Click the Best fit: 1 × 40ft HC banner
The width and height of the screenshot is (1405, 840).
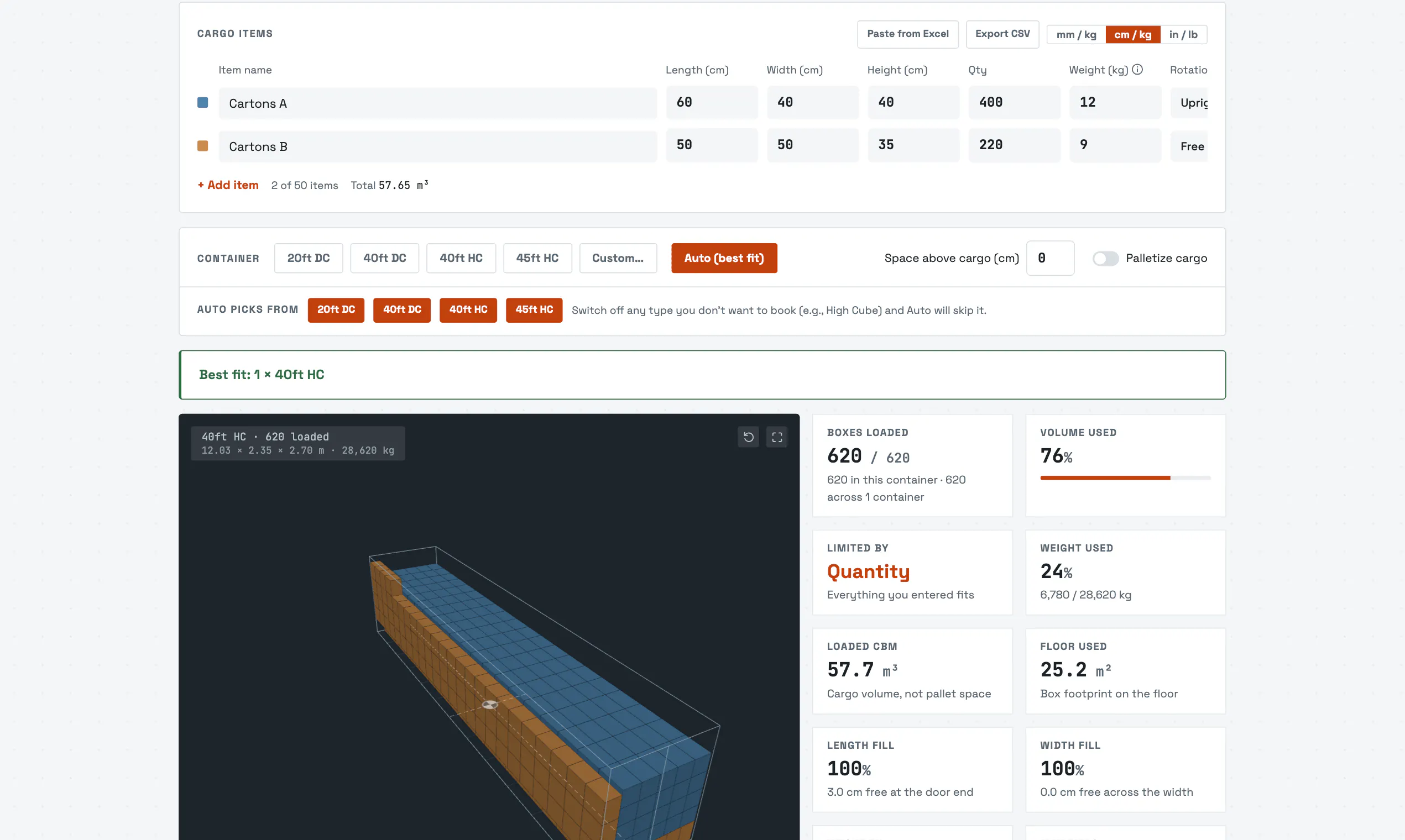coord(702,375)
